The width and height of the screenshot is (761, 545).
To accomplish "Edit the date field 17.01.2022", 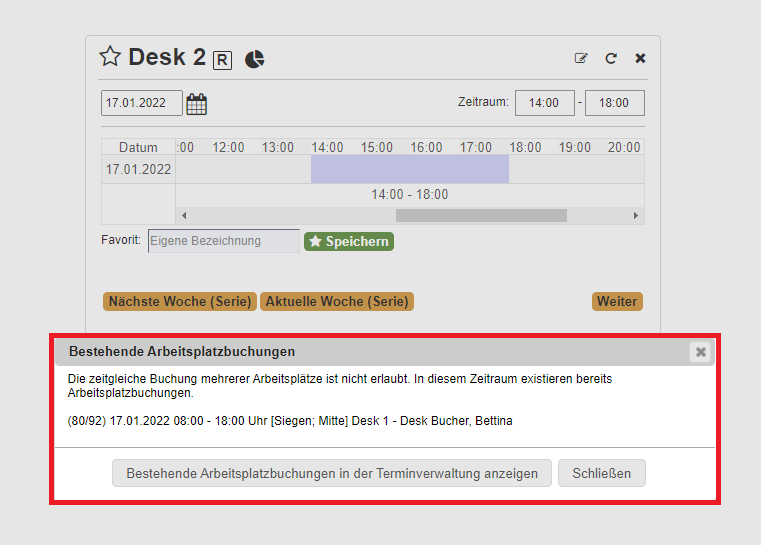I will [142, 103].
